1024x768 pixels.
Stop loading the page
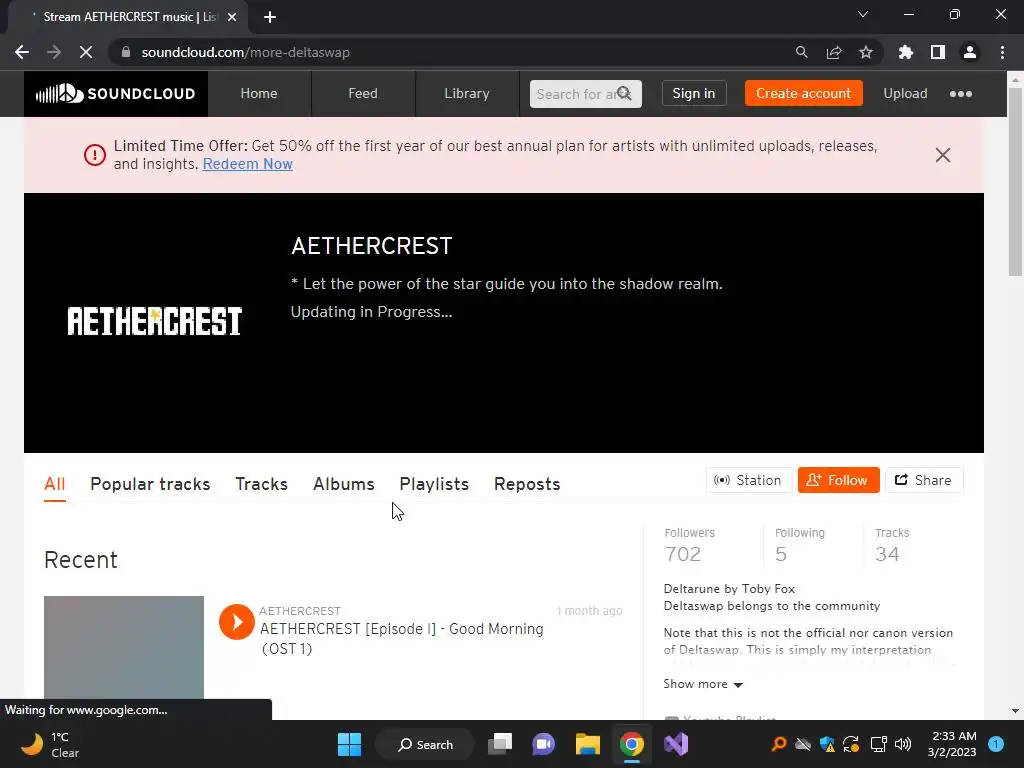click(x=86, y=52)
